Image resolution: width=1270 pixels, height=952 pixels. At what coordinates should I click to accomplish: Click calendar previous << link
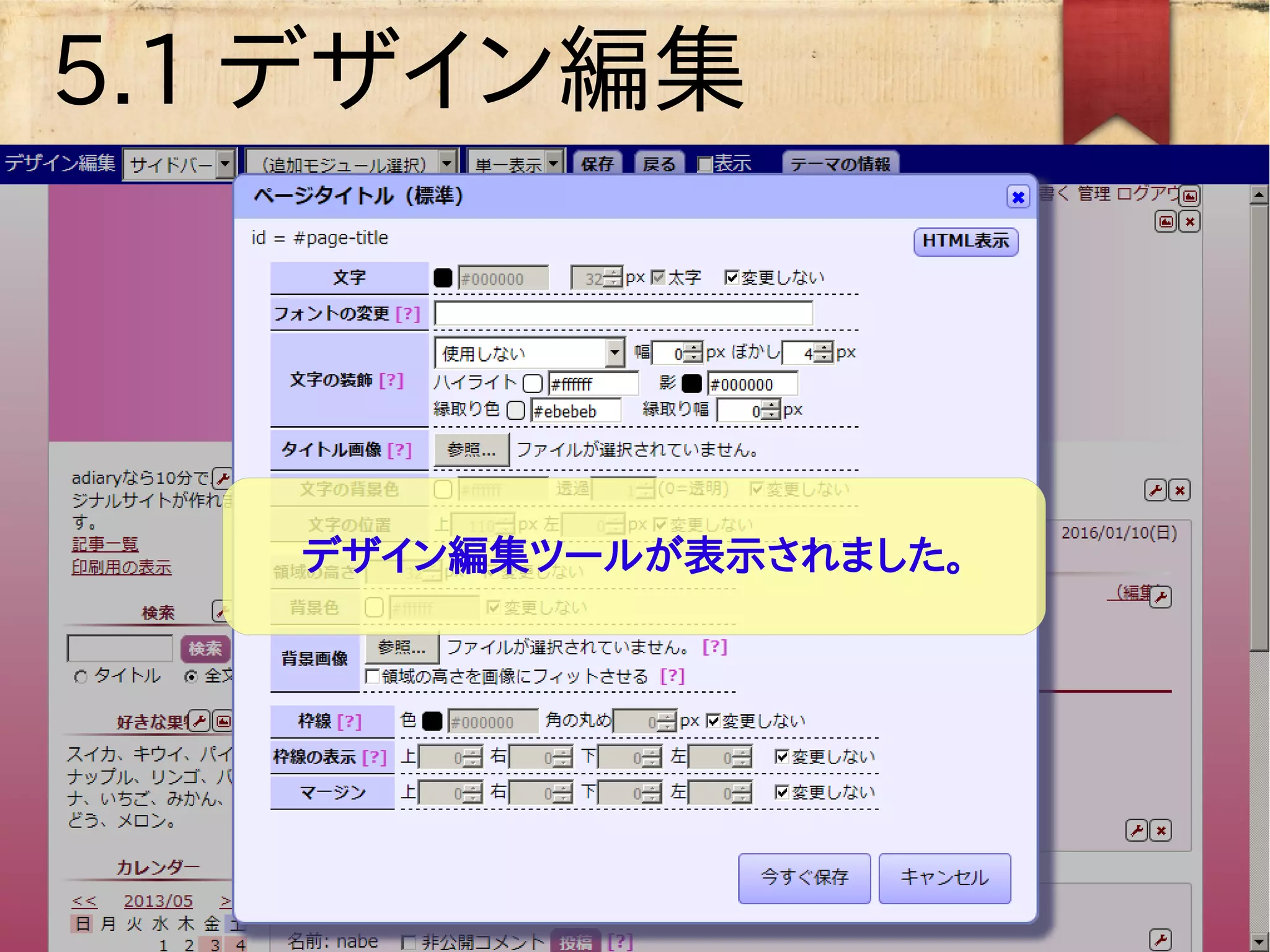[84, 901]
